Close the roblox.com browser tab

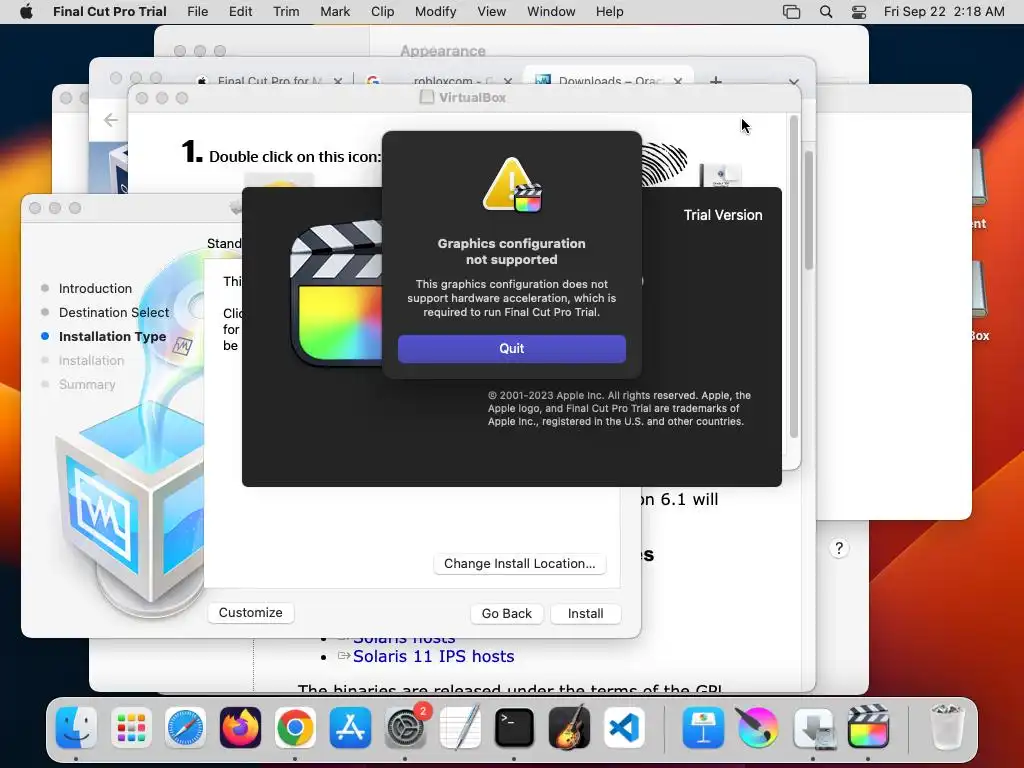point(508,82)
